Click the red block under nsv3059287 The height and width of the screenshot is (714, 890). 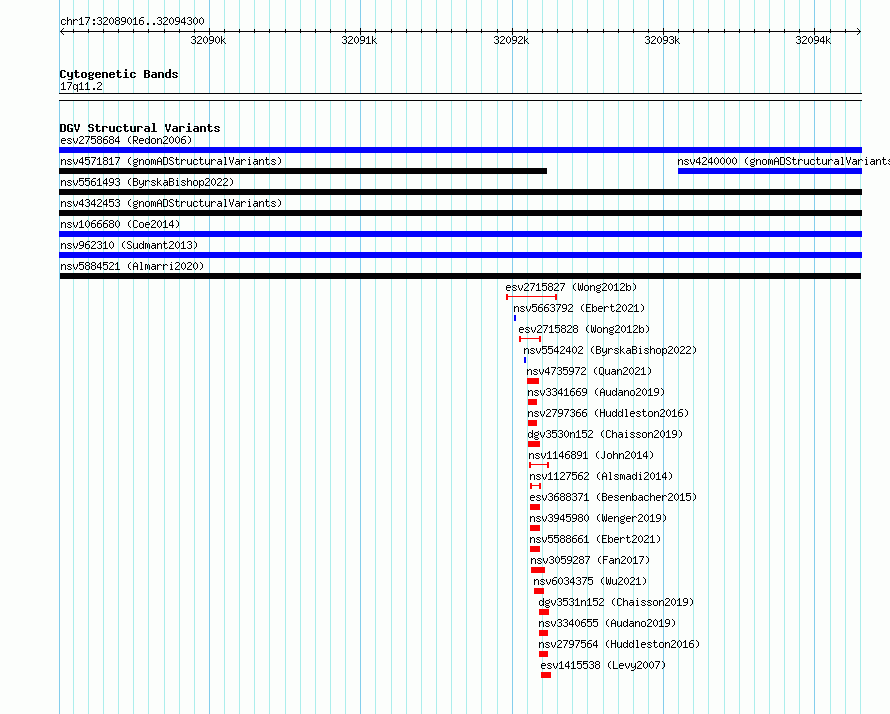pyautogui.click(x=538, y=570)
